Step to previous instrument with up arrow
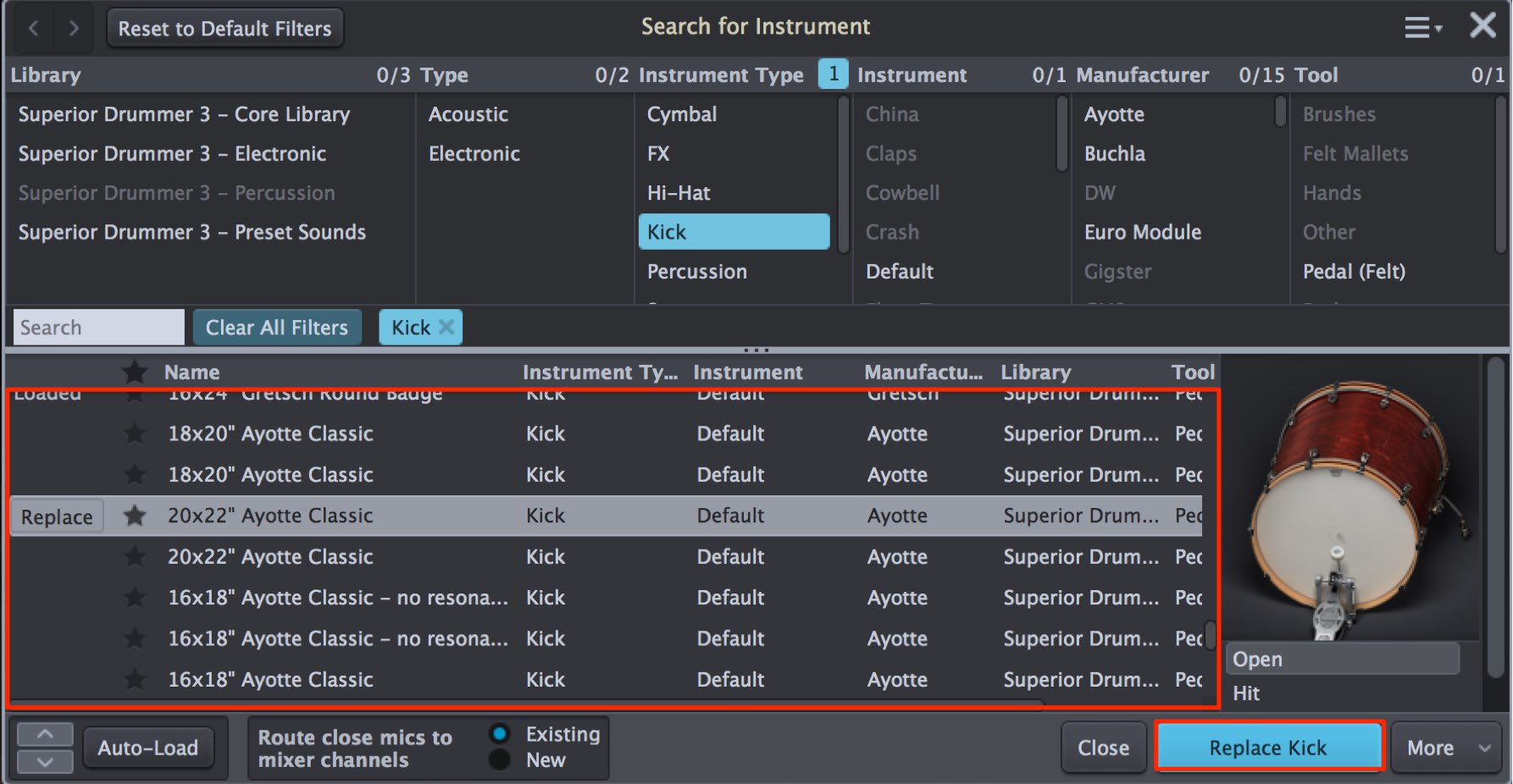The image size is (1513, 784). tap(46, 734)
